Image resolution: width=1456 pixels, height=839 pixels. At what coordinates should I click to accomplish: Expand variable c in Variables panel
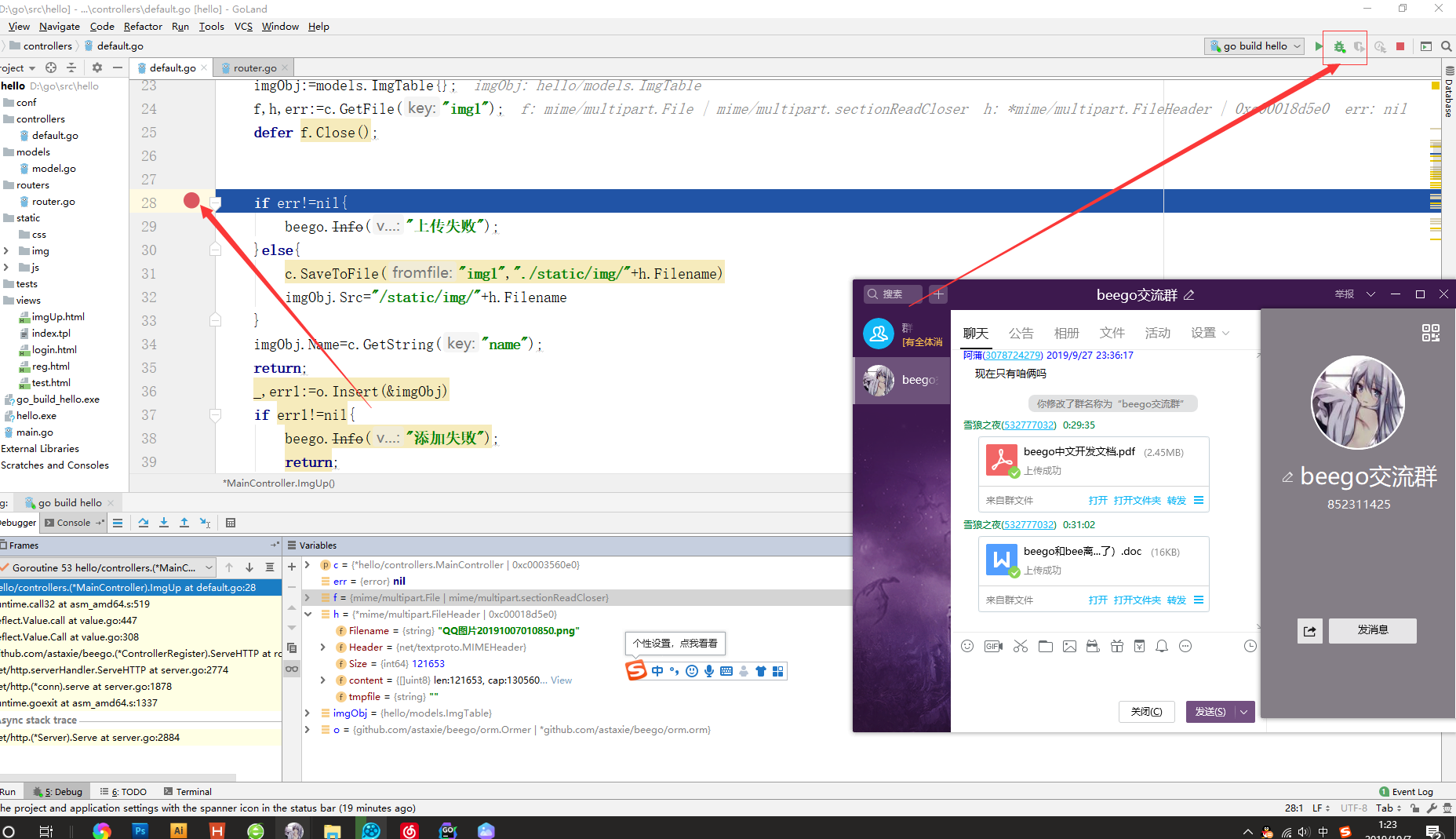[308, 564]
